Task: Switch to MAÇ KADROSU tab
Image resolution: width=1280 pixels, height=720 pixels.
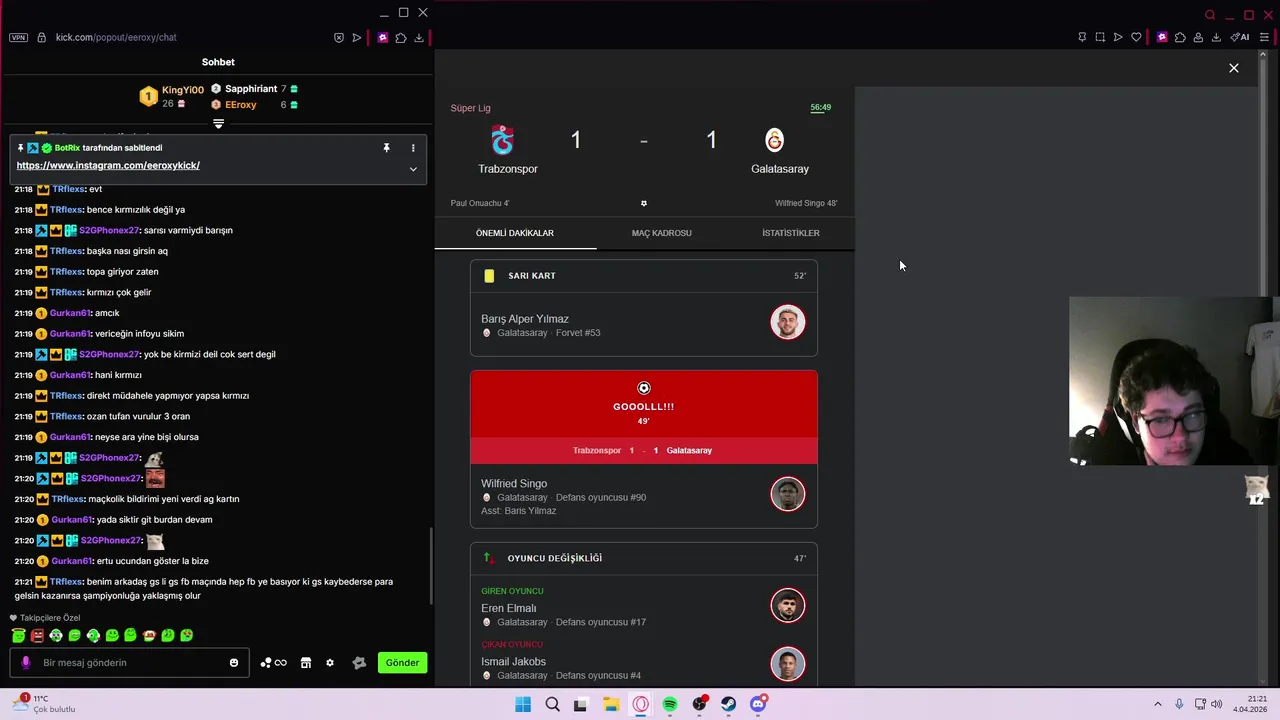Action: pyautogui.click(x=662, y=233)
